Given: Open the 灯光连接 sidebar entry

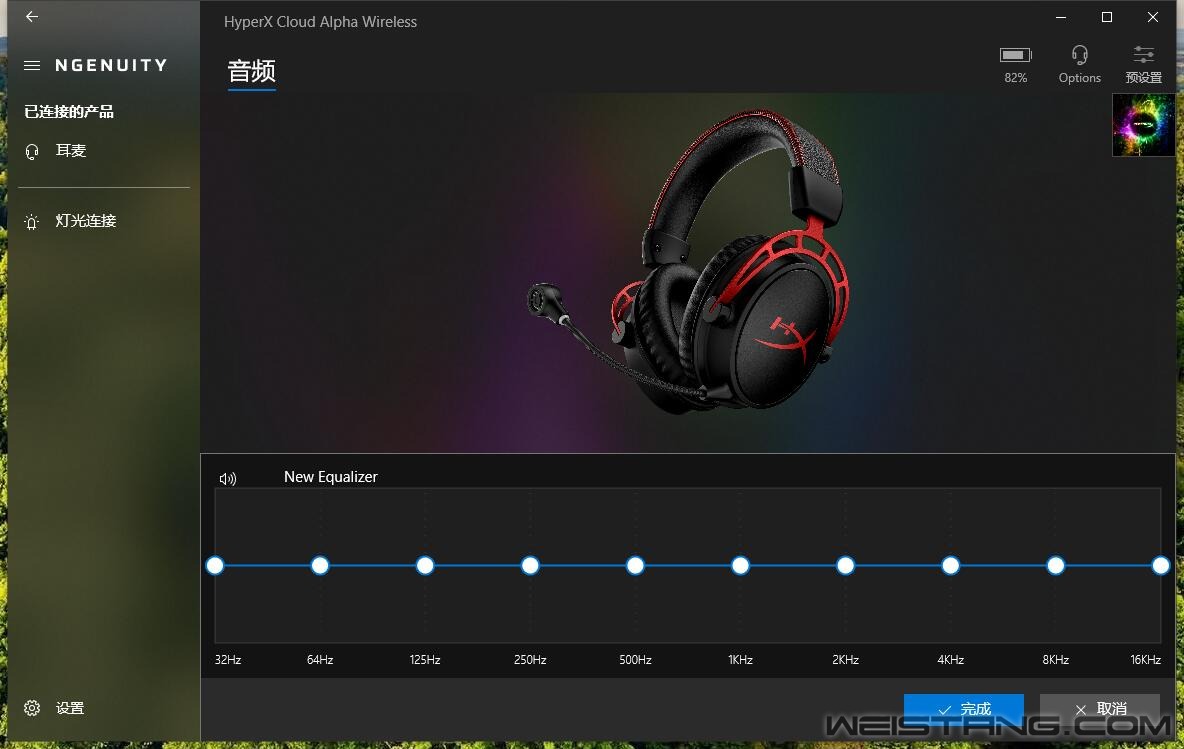Looking at the screenshot, I should [86, 220].
